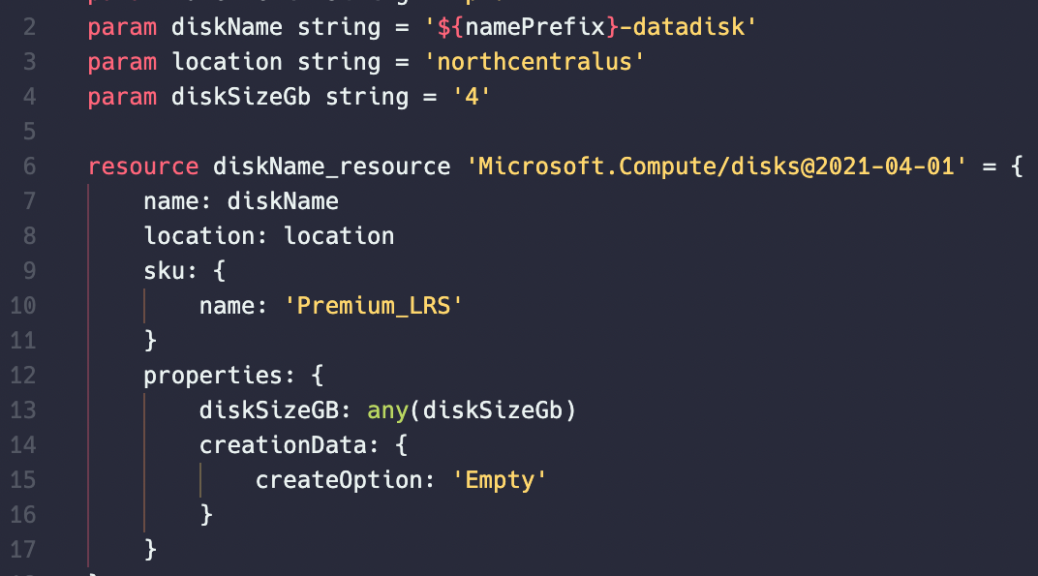1038x576 pixels.
Task: Place cursor in 'Premium_LRS' string
Action: pos(373,306)
